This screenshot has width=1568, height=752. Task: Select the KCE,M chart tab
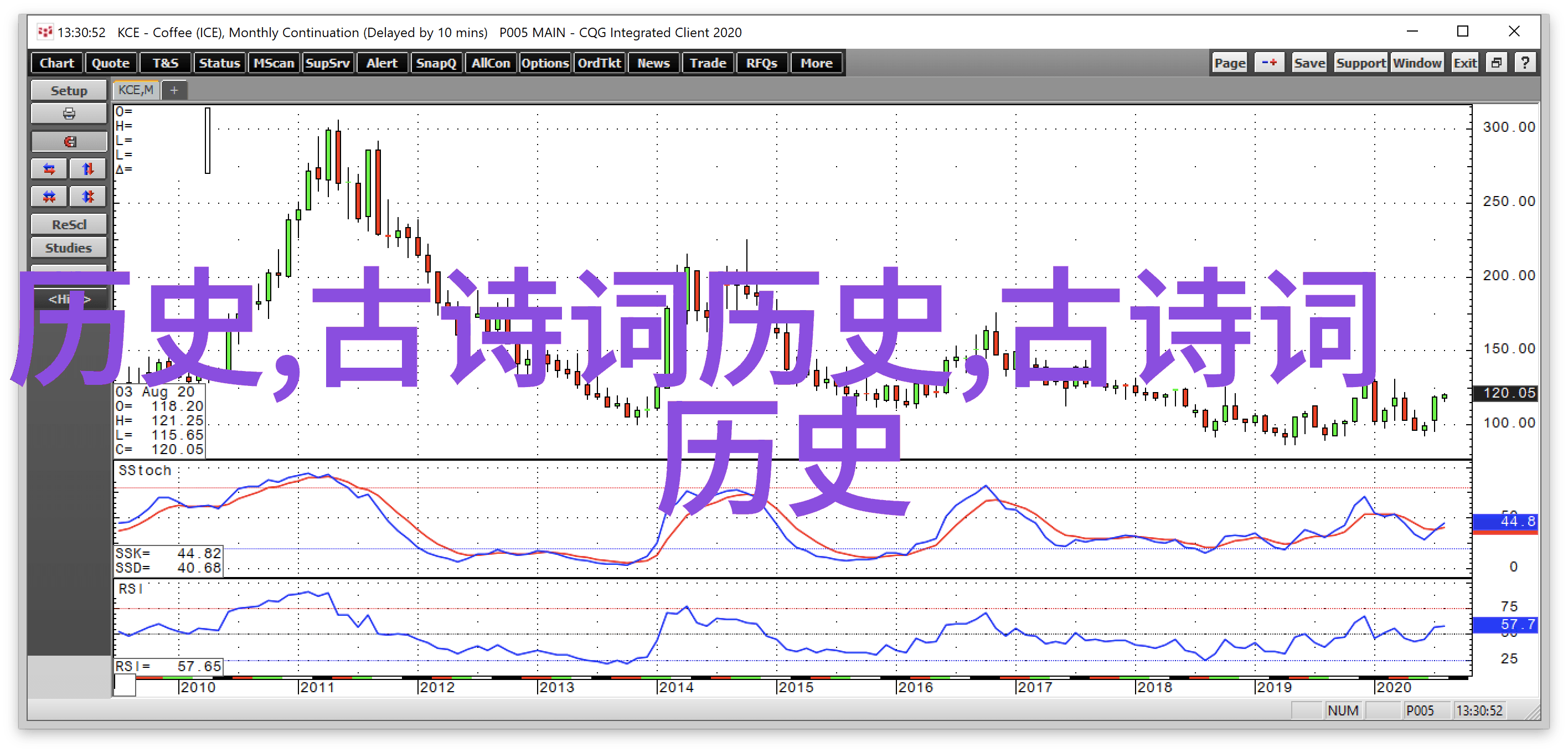click(136, 90)
